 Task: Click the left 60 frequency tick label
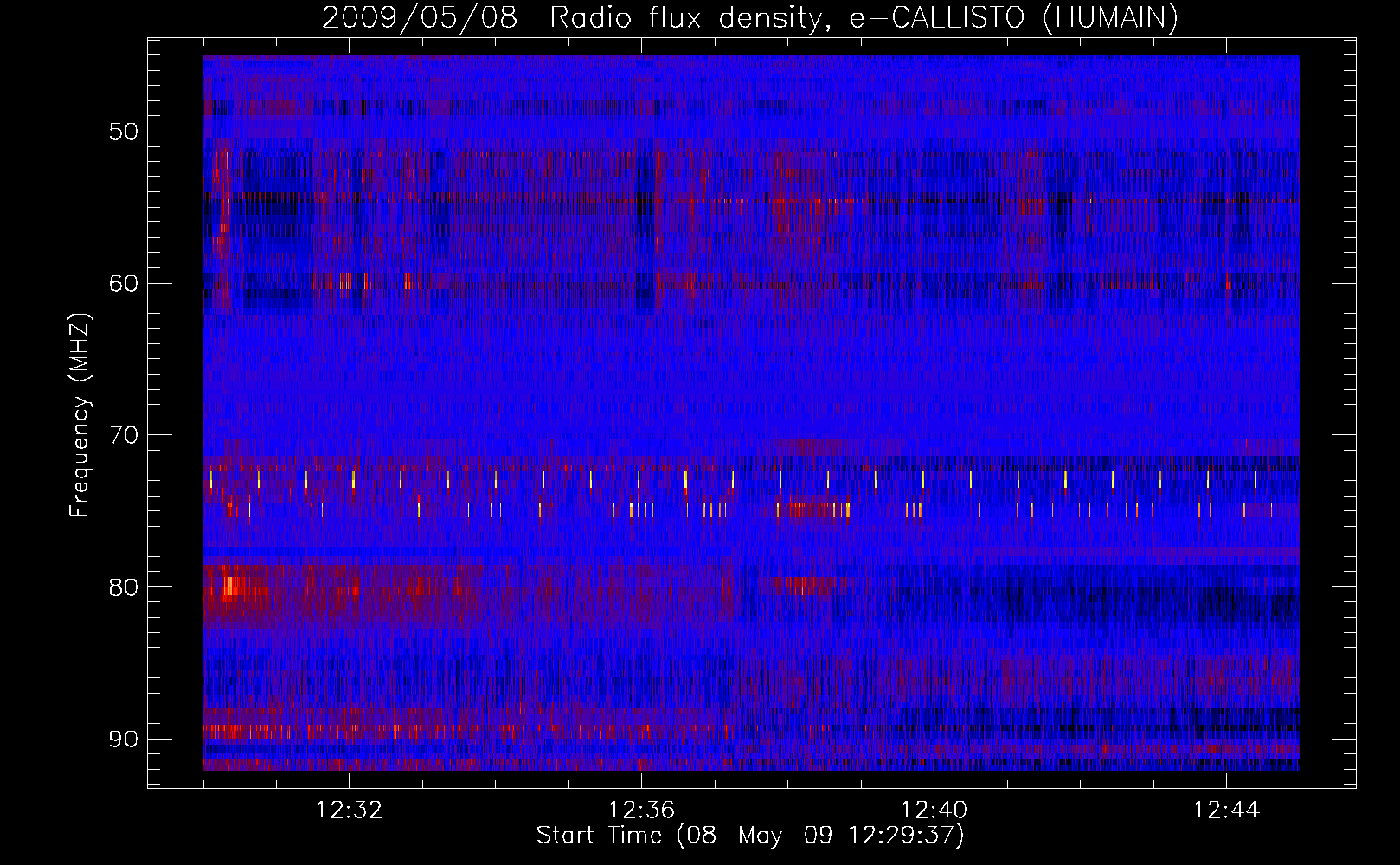[x=124, y=284]
